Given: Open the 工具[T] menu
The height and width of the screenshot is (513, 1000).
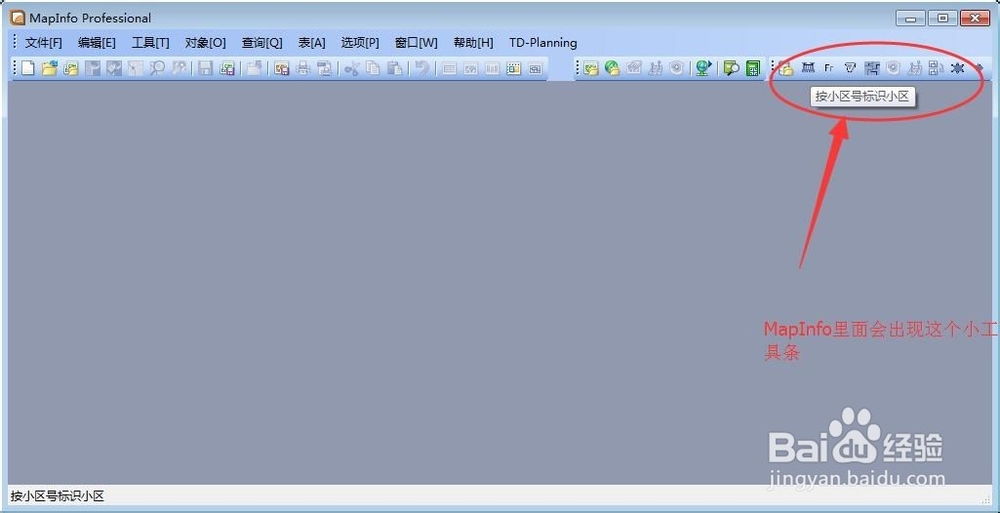Looking at the screenshot, I should pos(151,43).
